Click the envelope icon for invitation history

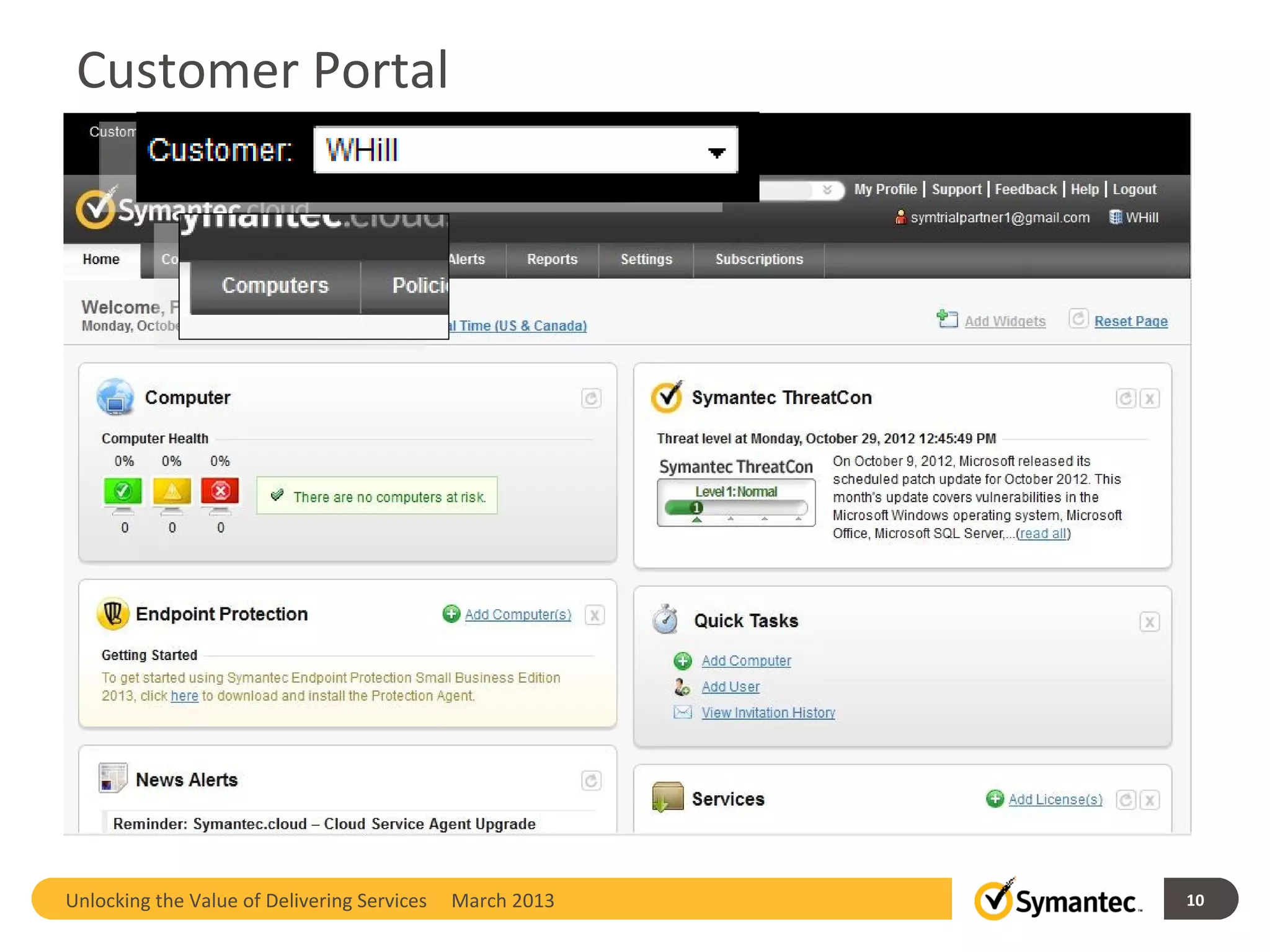pos(683,712)
